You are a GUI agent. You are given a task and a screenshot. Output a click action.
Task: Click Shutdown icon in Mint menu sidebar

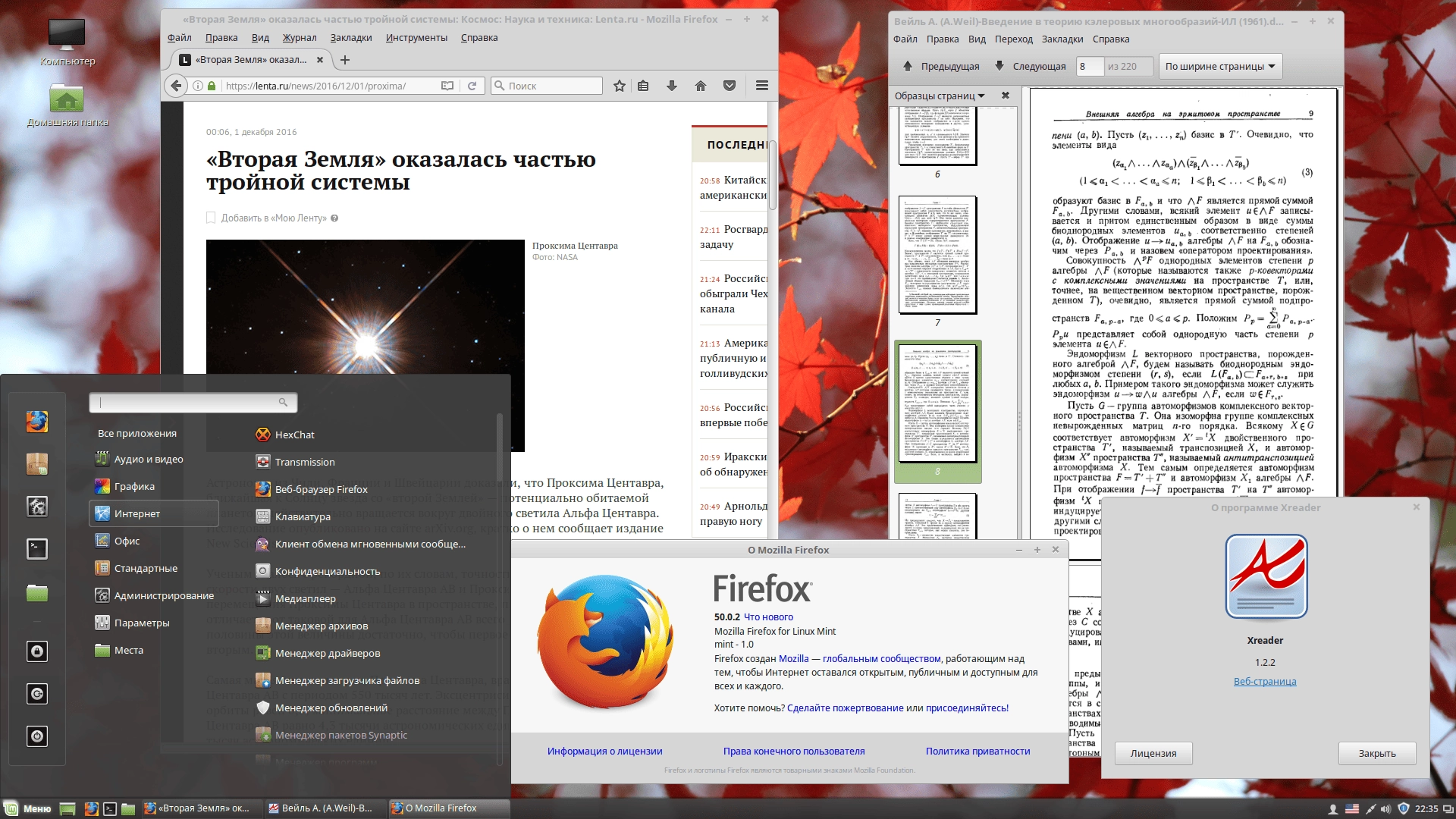pos(37,736)
